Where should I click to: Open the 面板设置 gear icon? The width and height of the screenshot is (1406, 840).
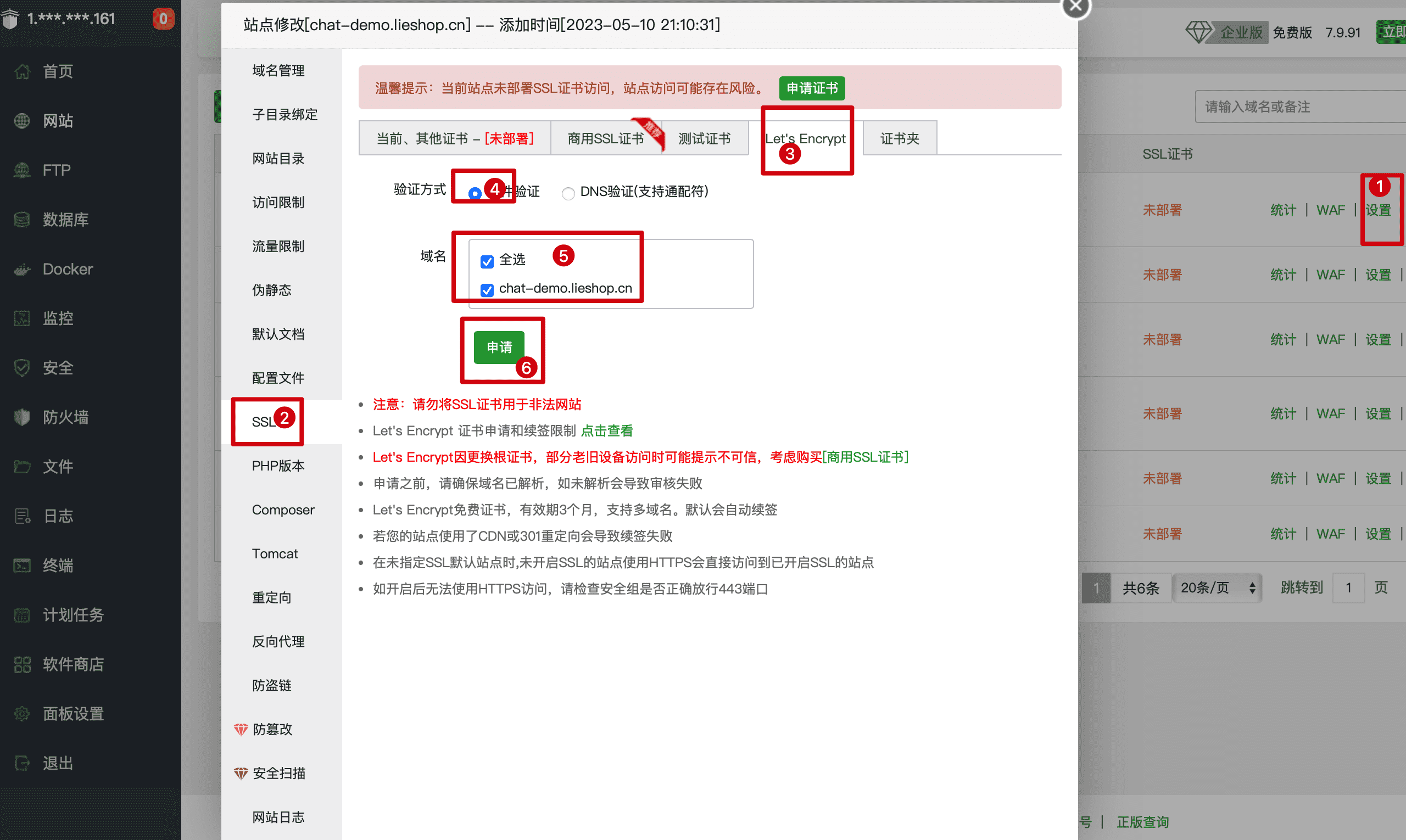coord(22,713)
